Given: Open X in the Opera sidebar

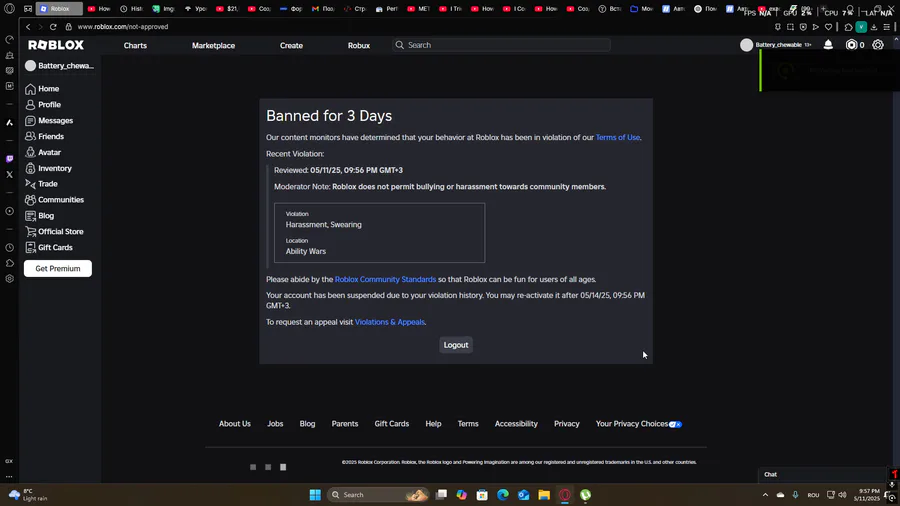Looking at the screenshot, I should pyautogui.click(x=10, y=174).
